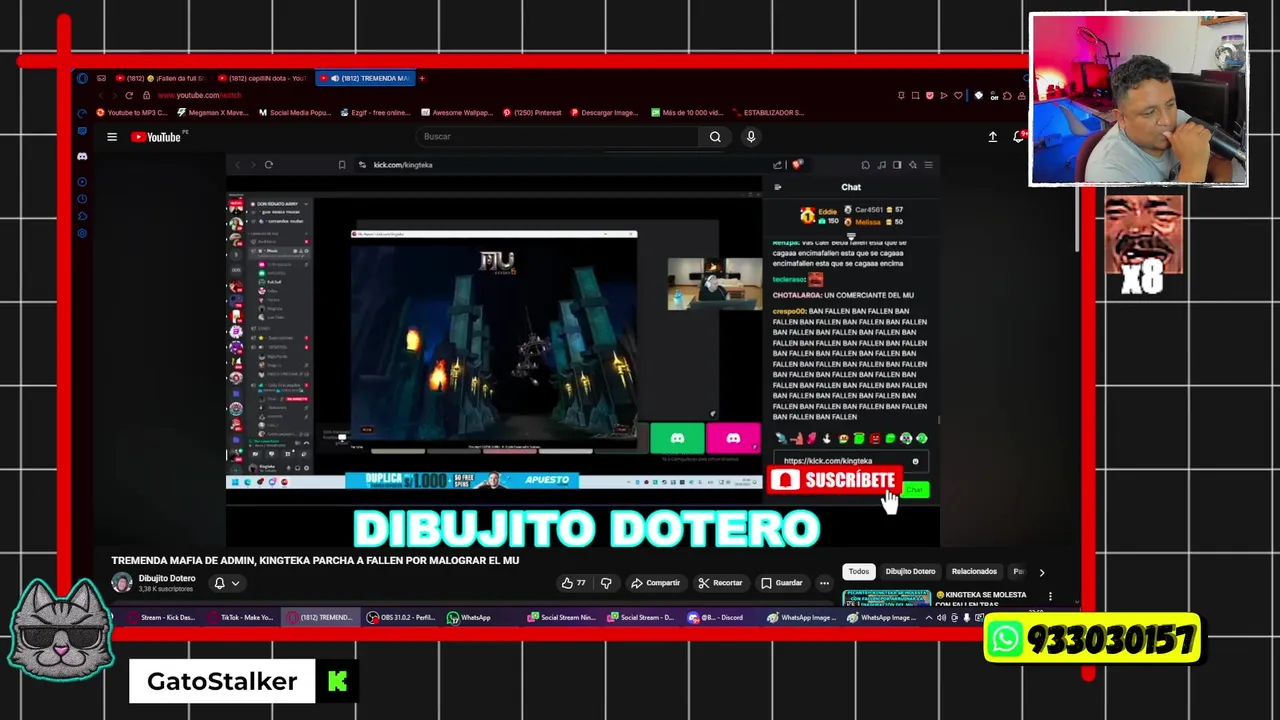The height and width of the screenshot is (720, 1280).
Task: Open the YouTube guide hamburger menu
Action: tap(112, 137)
